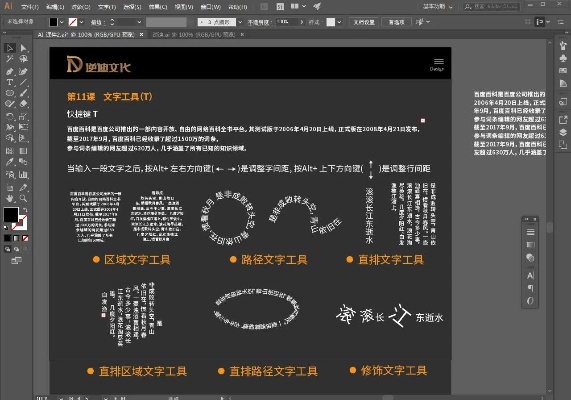Select the Eraser tool

[x=23, y=104]
